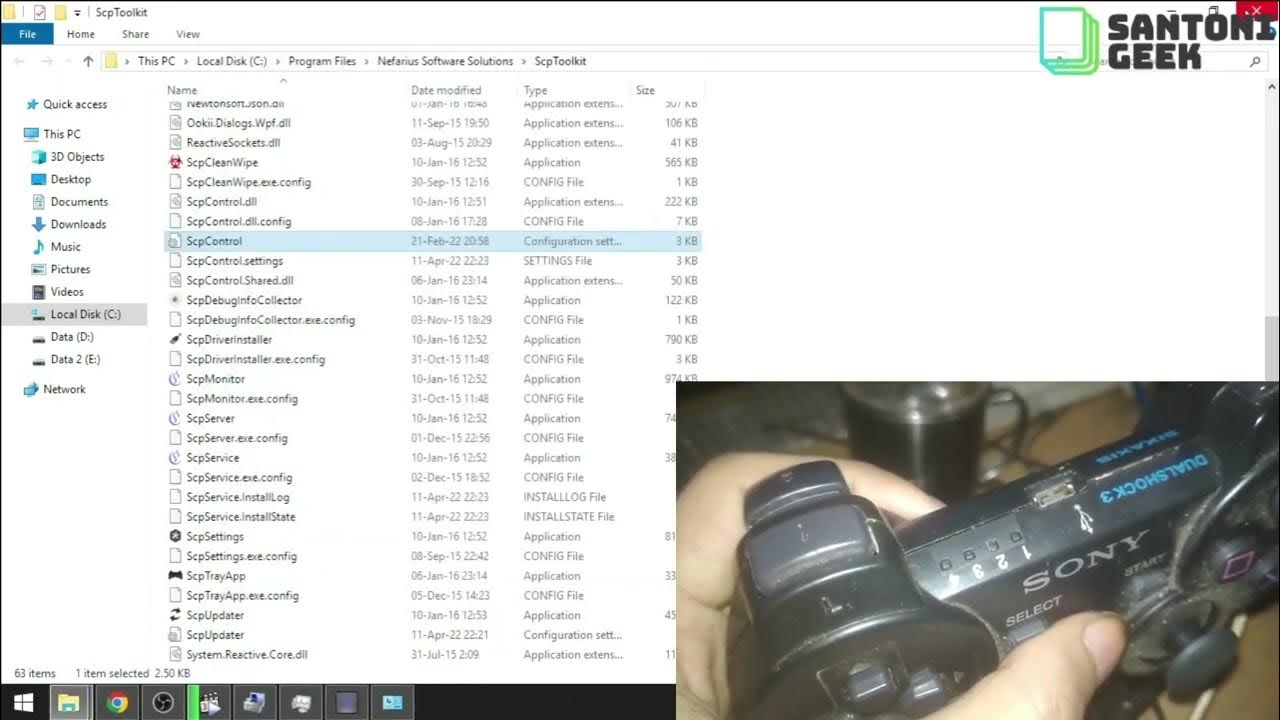This screenshot has width=1280, height=720.
Task: Open File Explorer from the taskbar
Action: tap(68, 703)
